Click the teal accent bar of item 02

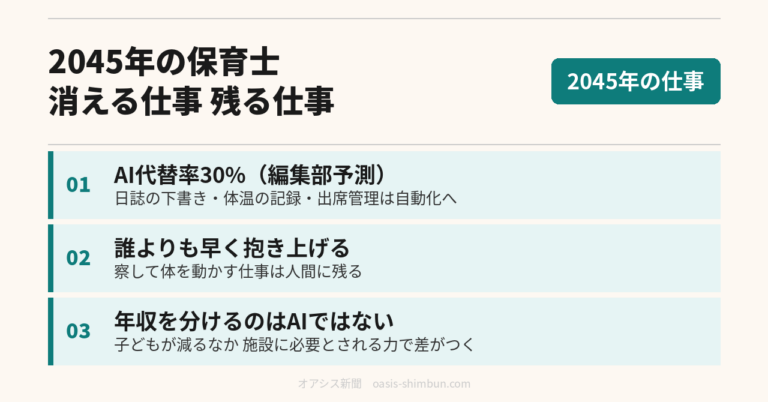(50, 258)
